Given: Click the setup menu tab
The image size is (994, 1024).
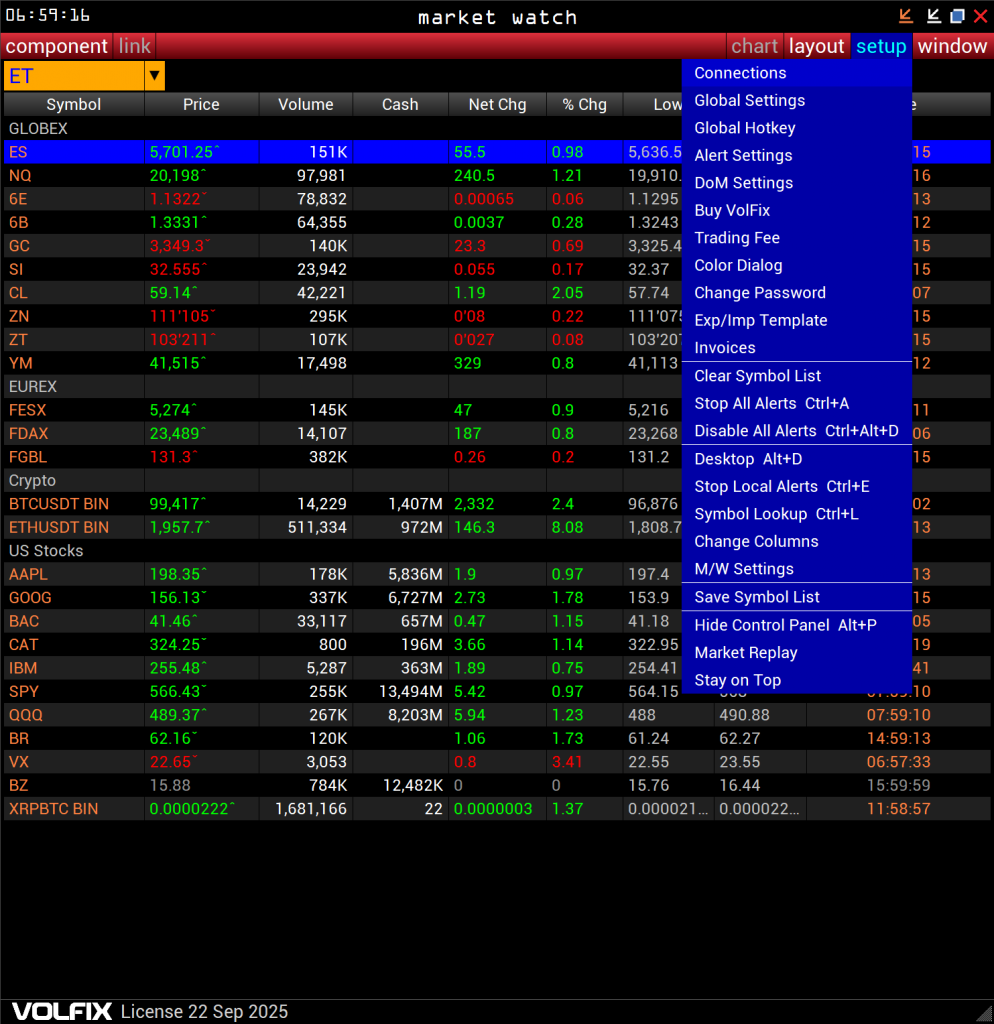Looking at the screenshot, I should tap(881, 46).
